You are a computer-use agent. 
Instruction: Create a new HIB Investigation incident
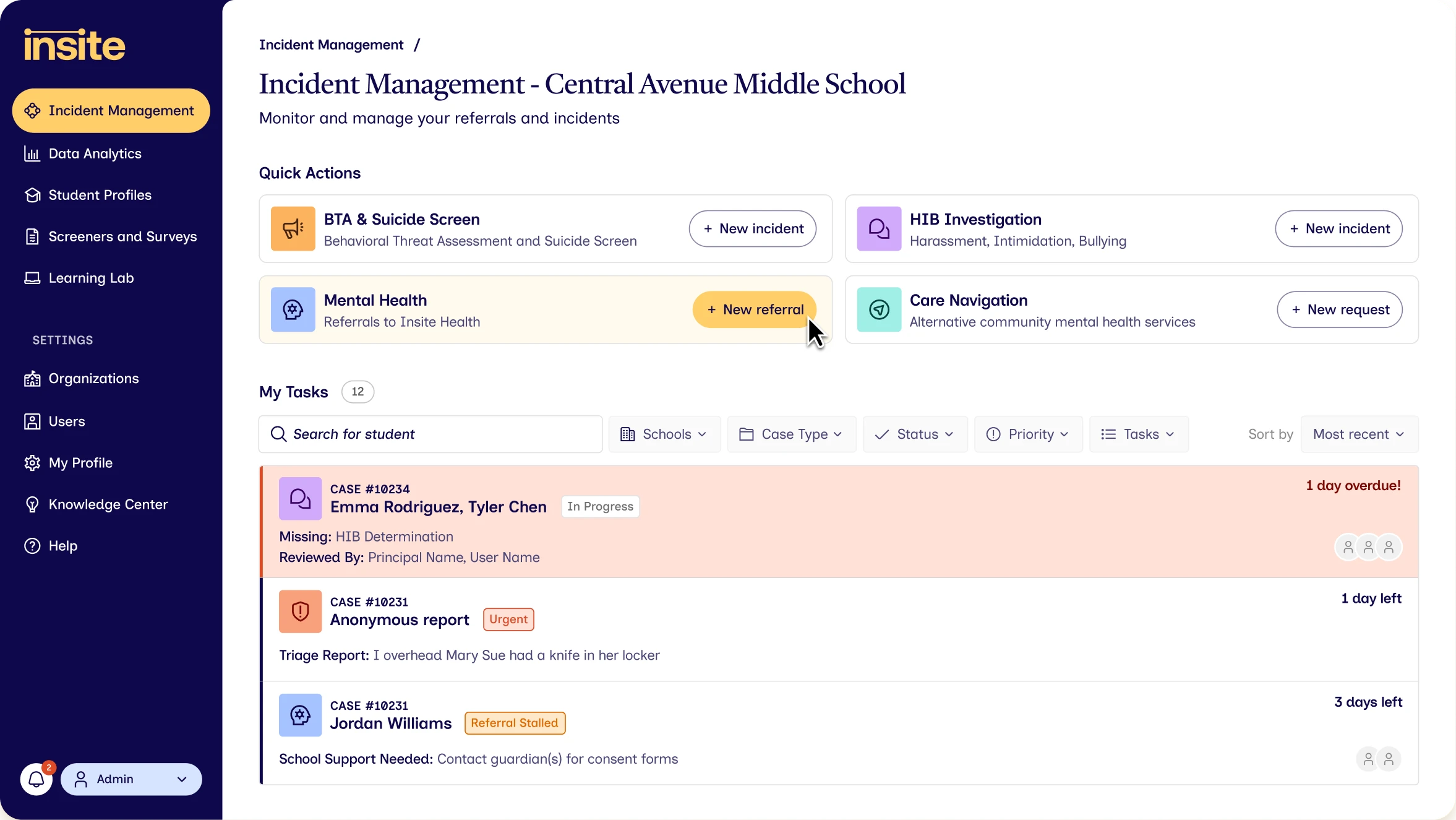click(x=1338, y=228)
